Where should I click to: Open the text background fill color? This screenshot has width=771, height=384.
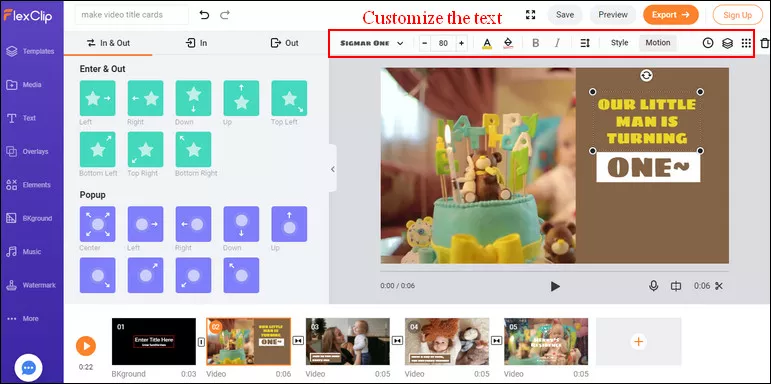[x=508, y=43]
